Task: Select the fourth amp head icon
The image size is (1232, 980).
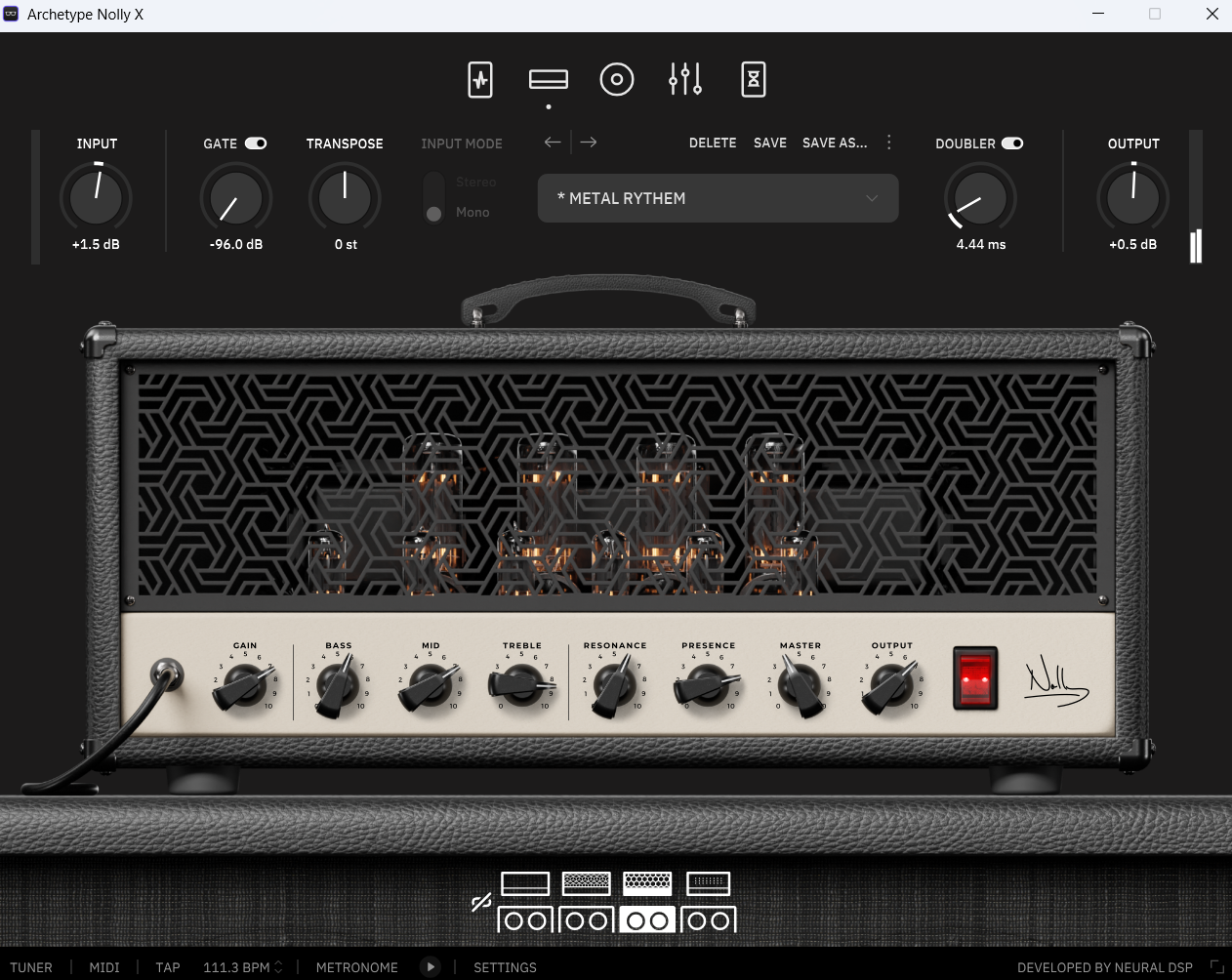Action: [709, 883]
